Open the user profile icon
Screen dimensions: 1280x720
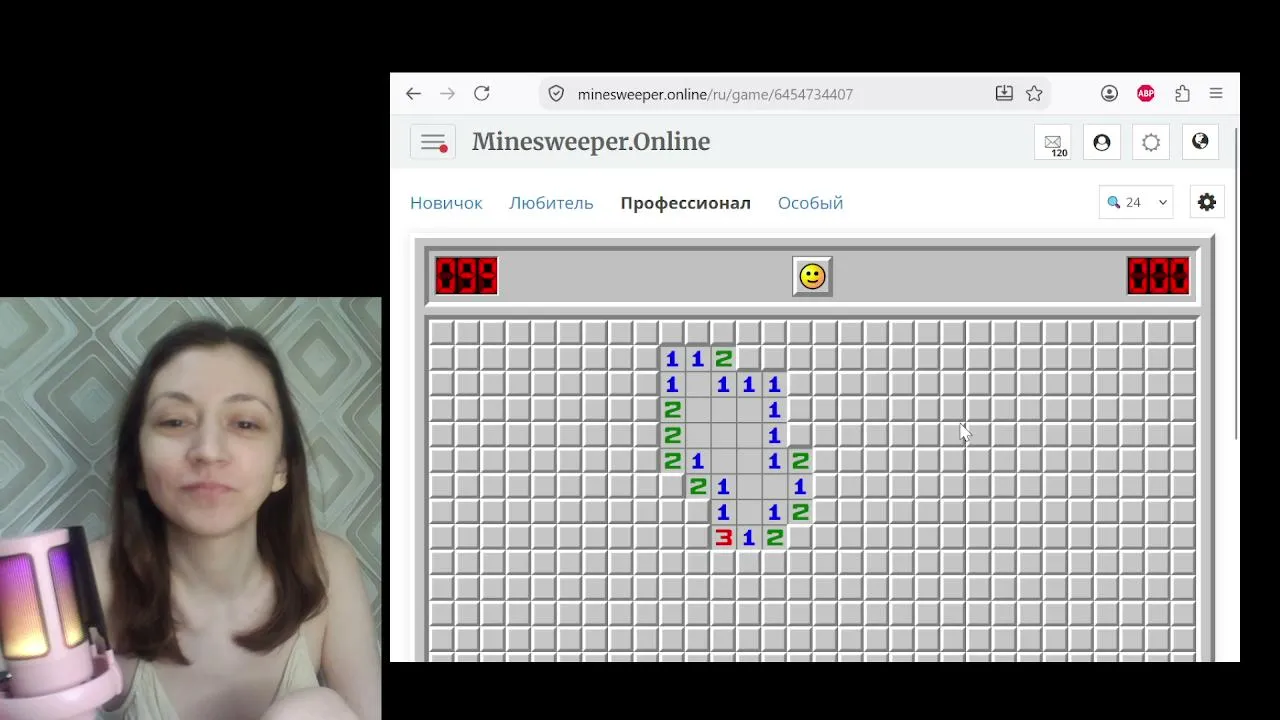pos(1102,142)
